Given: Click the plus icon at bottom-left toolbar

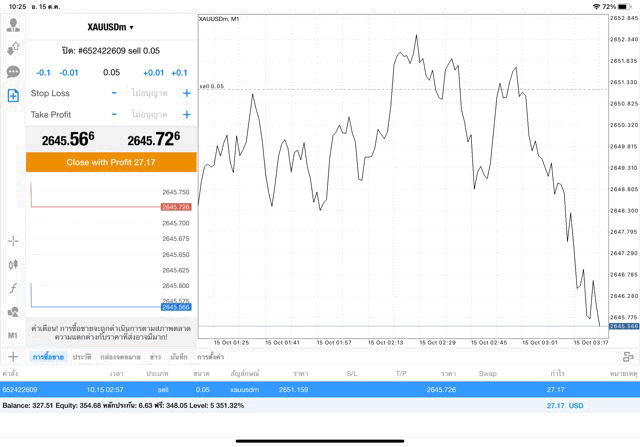Looking at the screenshot, I should 13,357.
